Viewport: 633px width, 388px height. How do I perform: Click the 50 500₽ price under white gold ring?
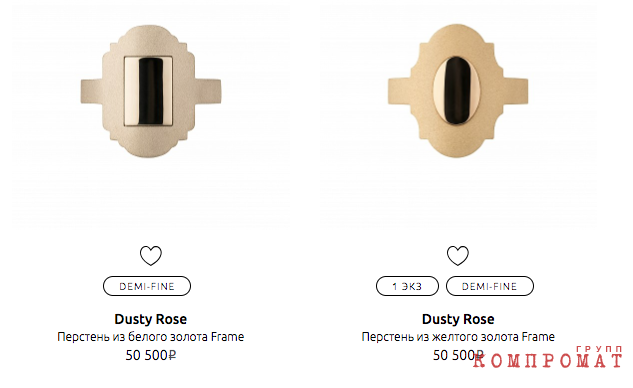(151, 355)
